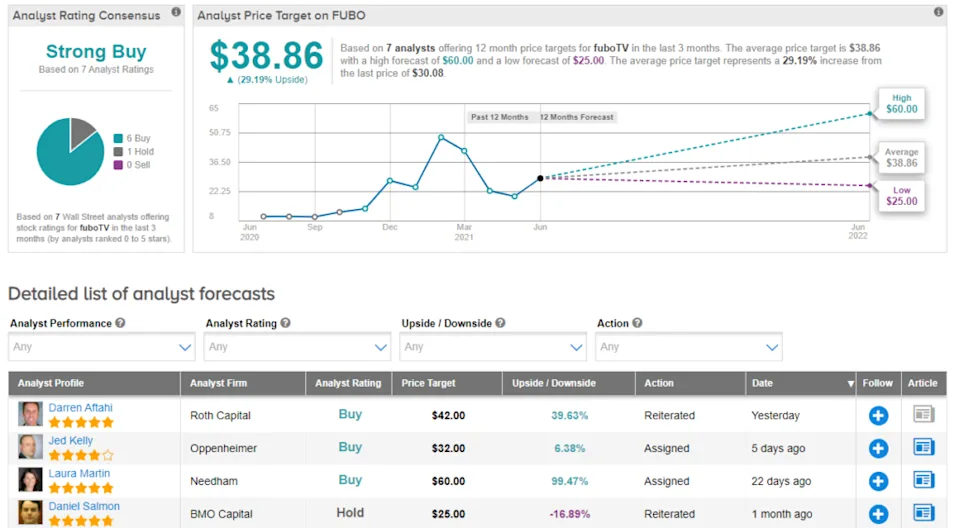
Task: Click gray Hold legend swatch
Action: [118, 152]
